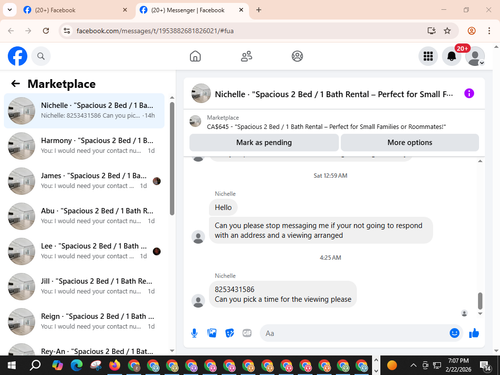500x375 pixels.
Task: Click the browser forward button
Action: pos(28,31)
